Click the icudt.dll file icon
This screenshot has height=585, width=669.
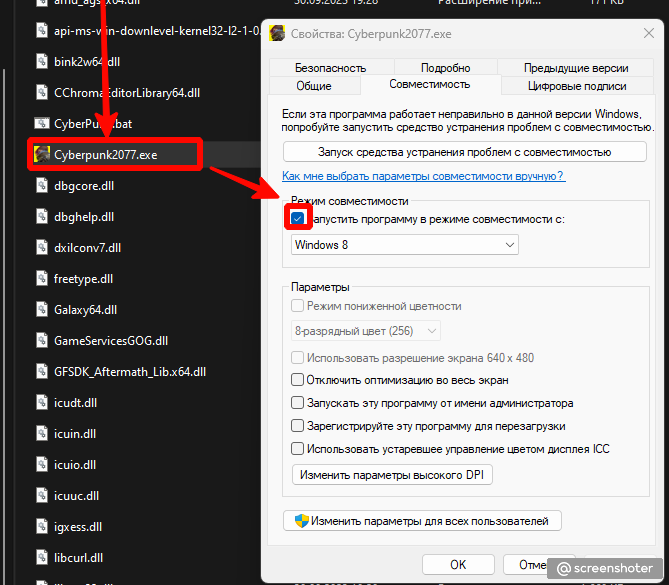click(42, 402)
